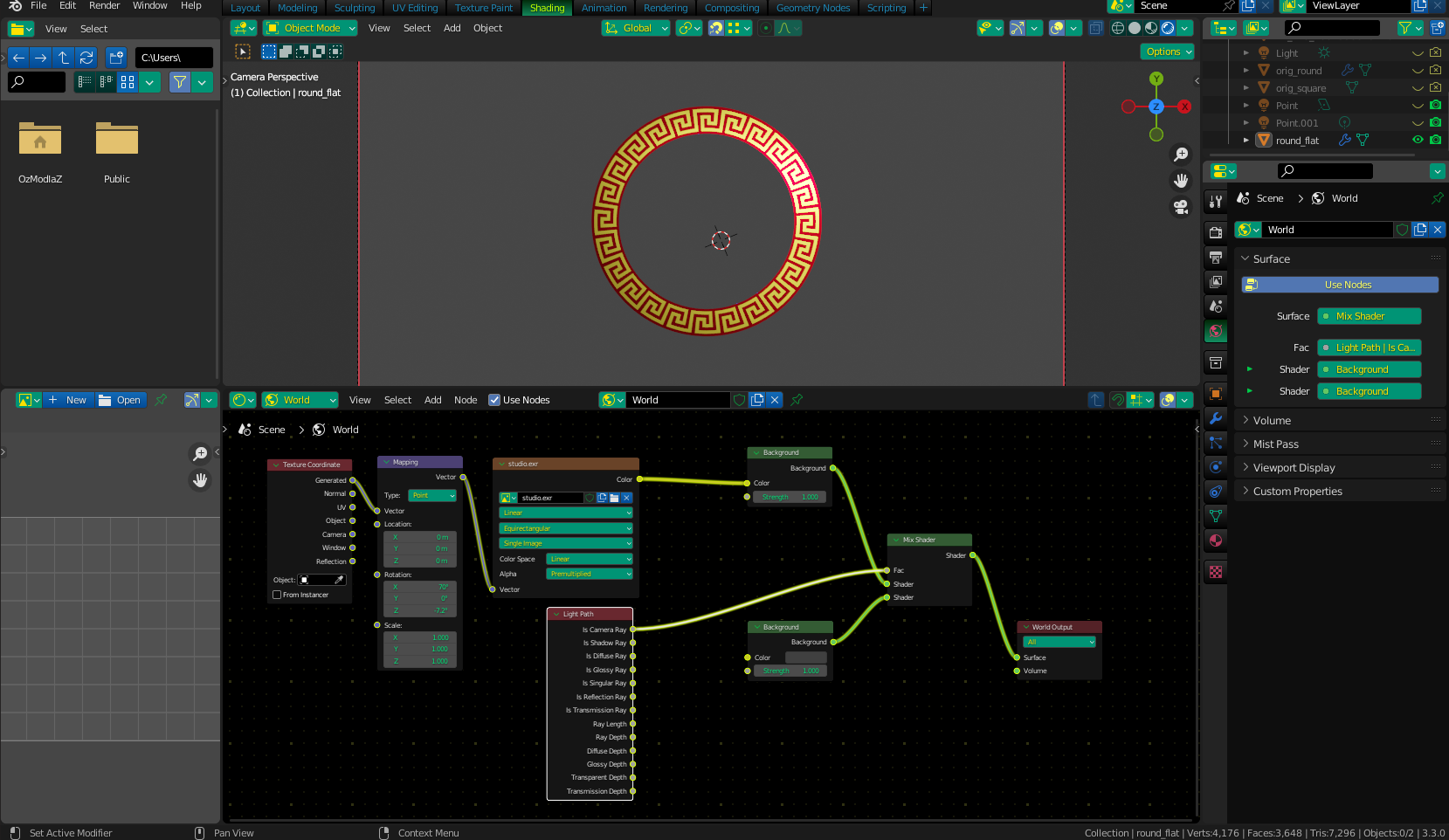Toggle render visibility of round_flat
Screen dimensions: 1449x840
[1435, 140]
